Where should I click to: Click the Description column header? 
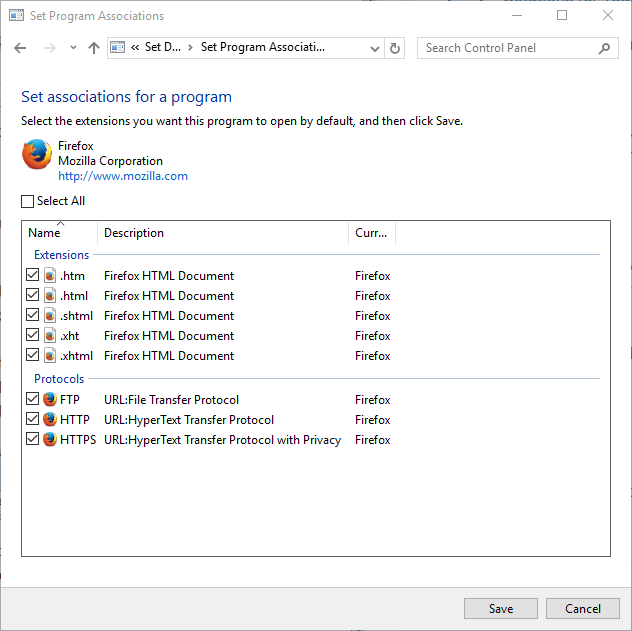223,232
